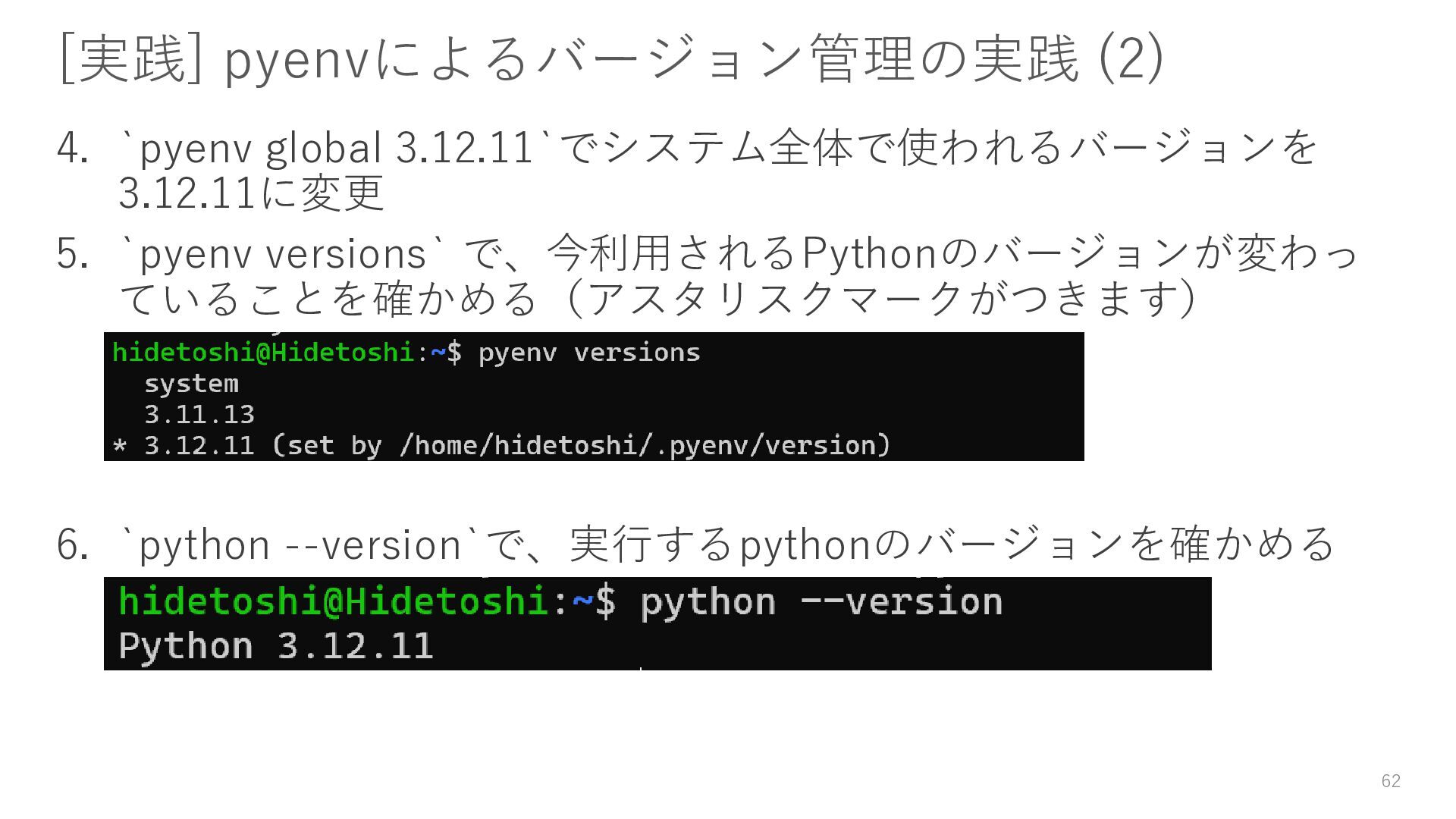Click the 'python --version' command in the second terminal

click(x=821, y=602)
